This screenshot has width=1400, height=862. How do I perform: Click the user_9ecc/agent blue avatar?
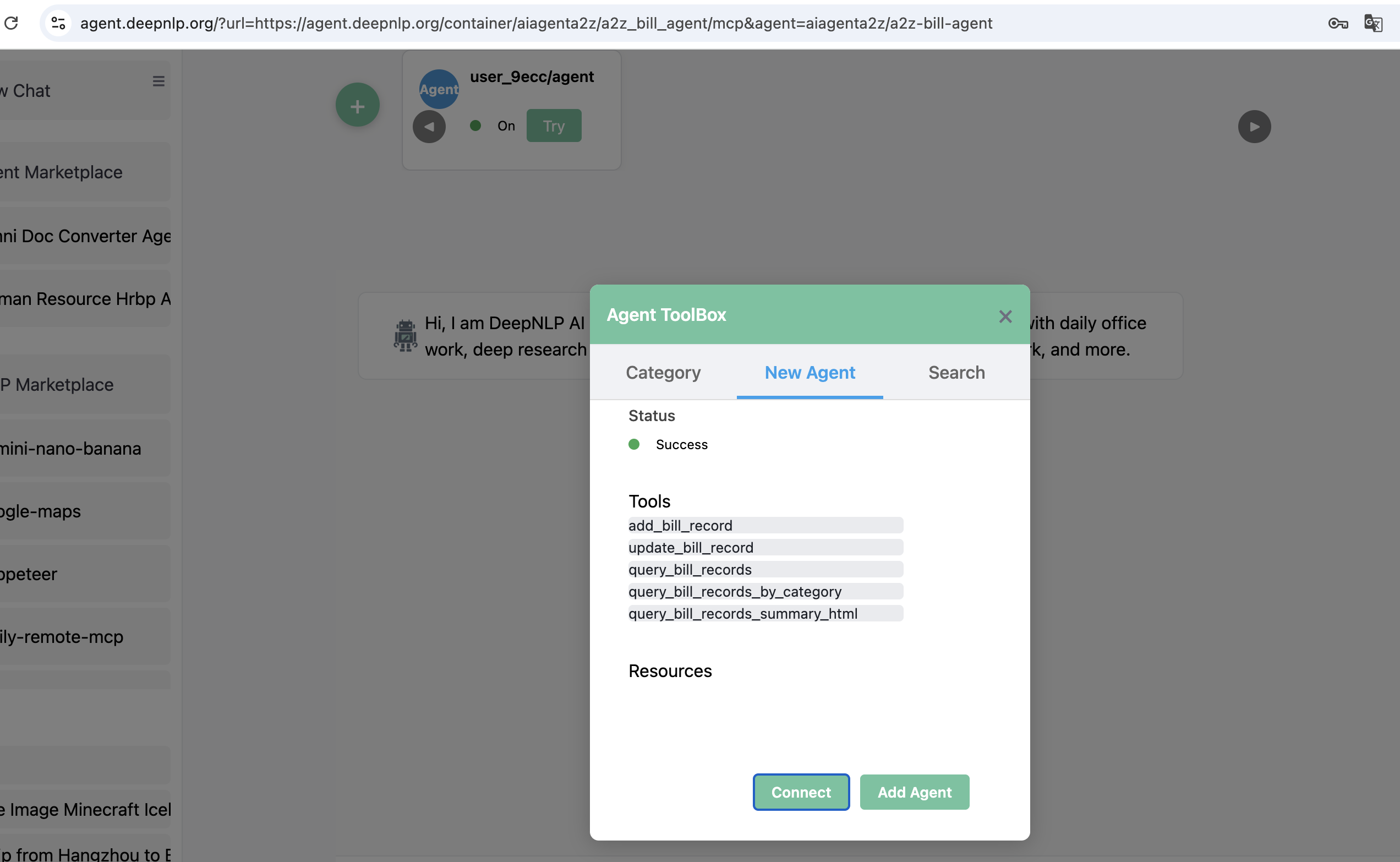pyautogui.click(x=439, y=90)
